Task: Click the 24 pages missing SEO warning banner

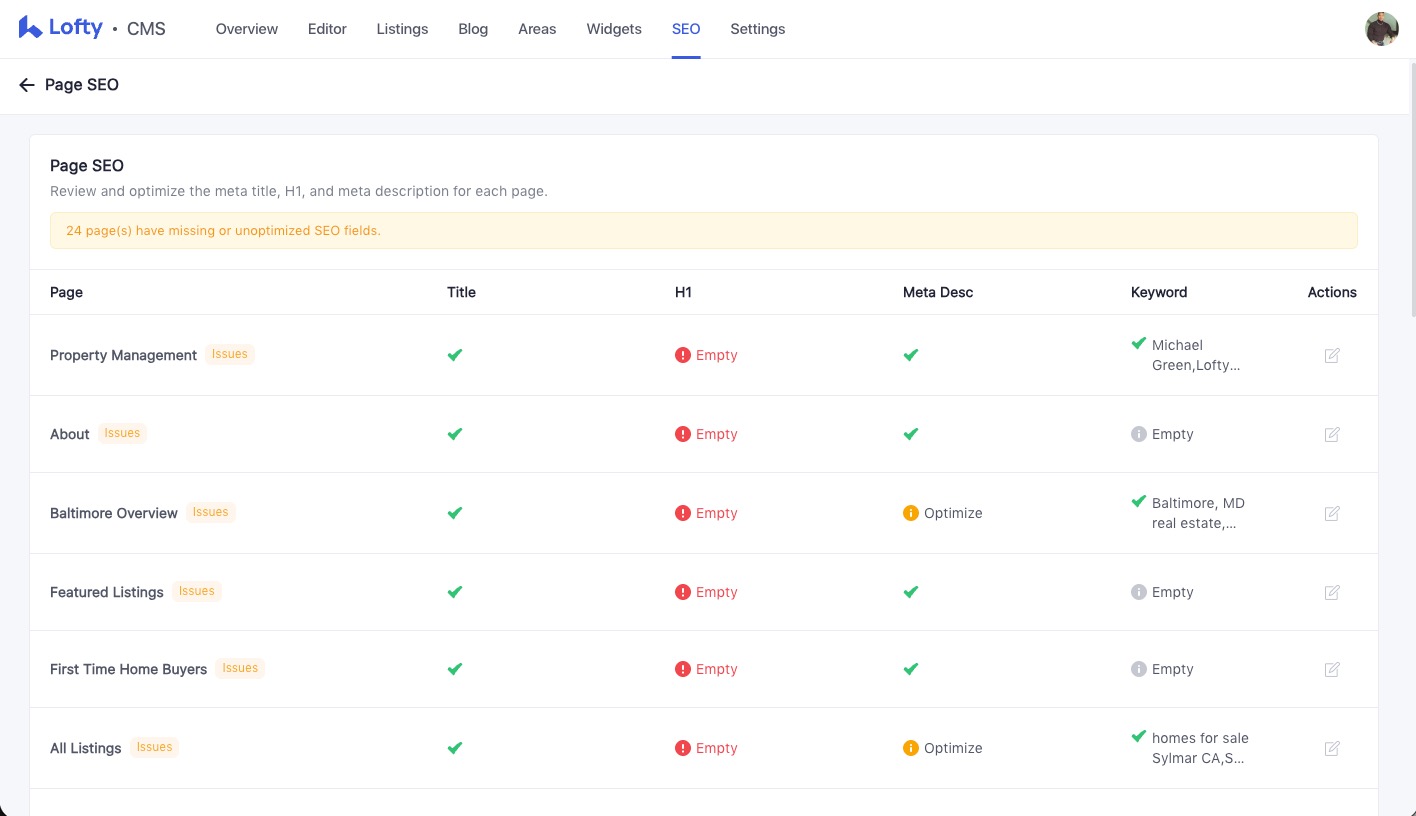Action: tap(704, 230)
